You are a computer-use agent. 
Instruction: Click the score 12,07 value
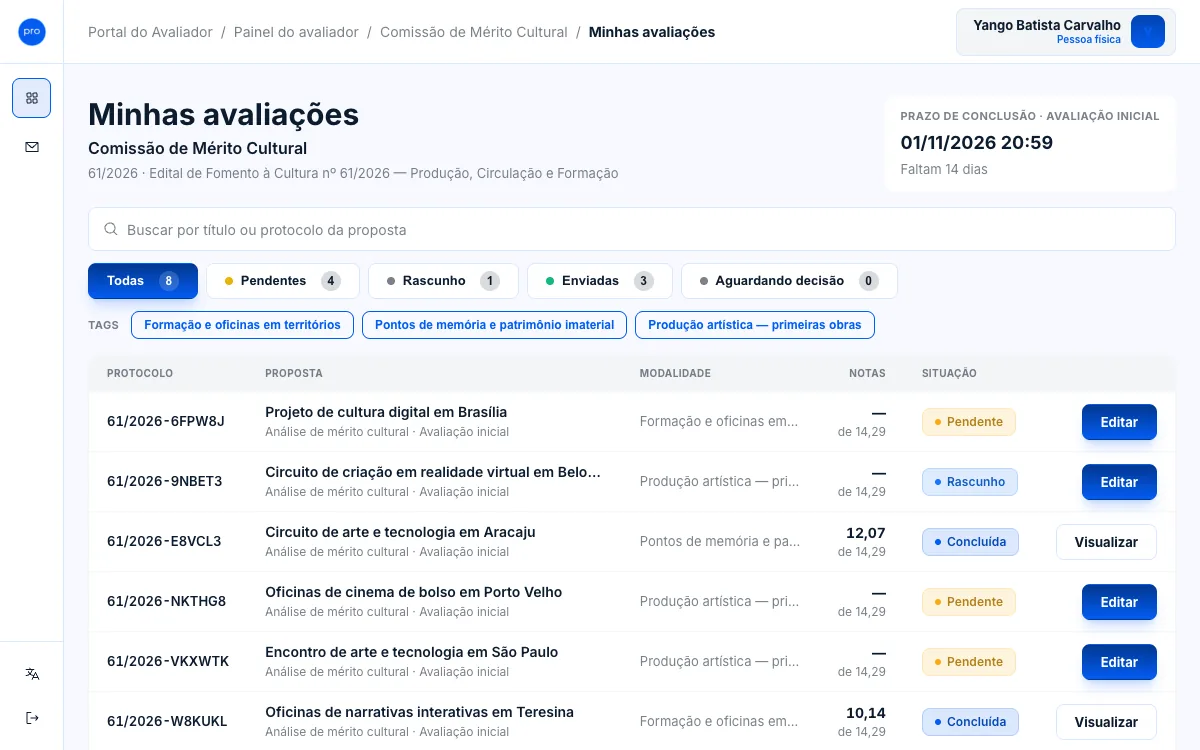pyautogui.click(x=866, y=533)
